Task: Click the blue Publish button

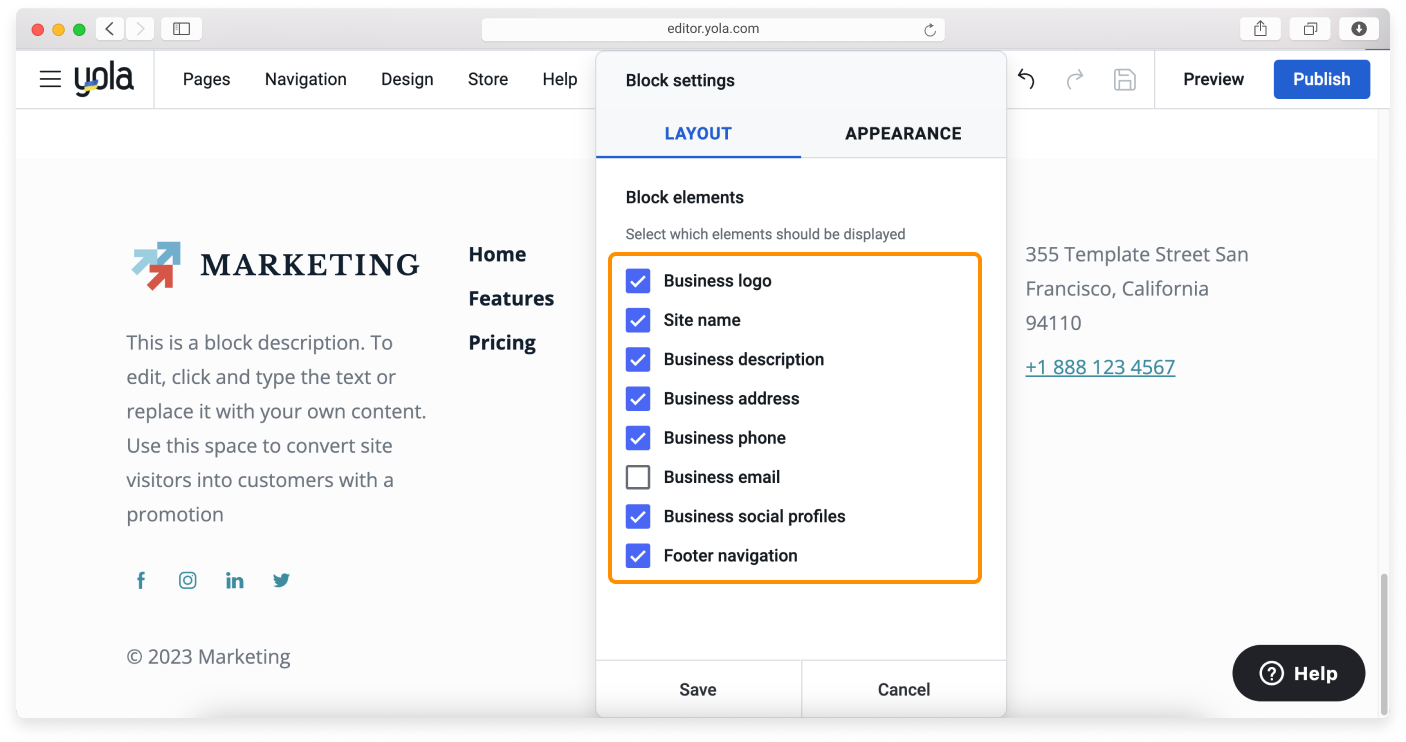Action: point(1321,79)
